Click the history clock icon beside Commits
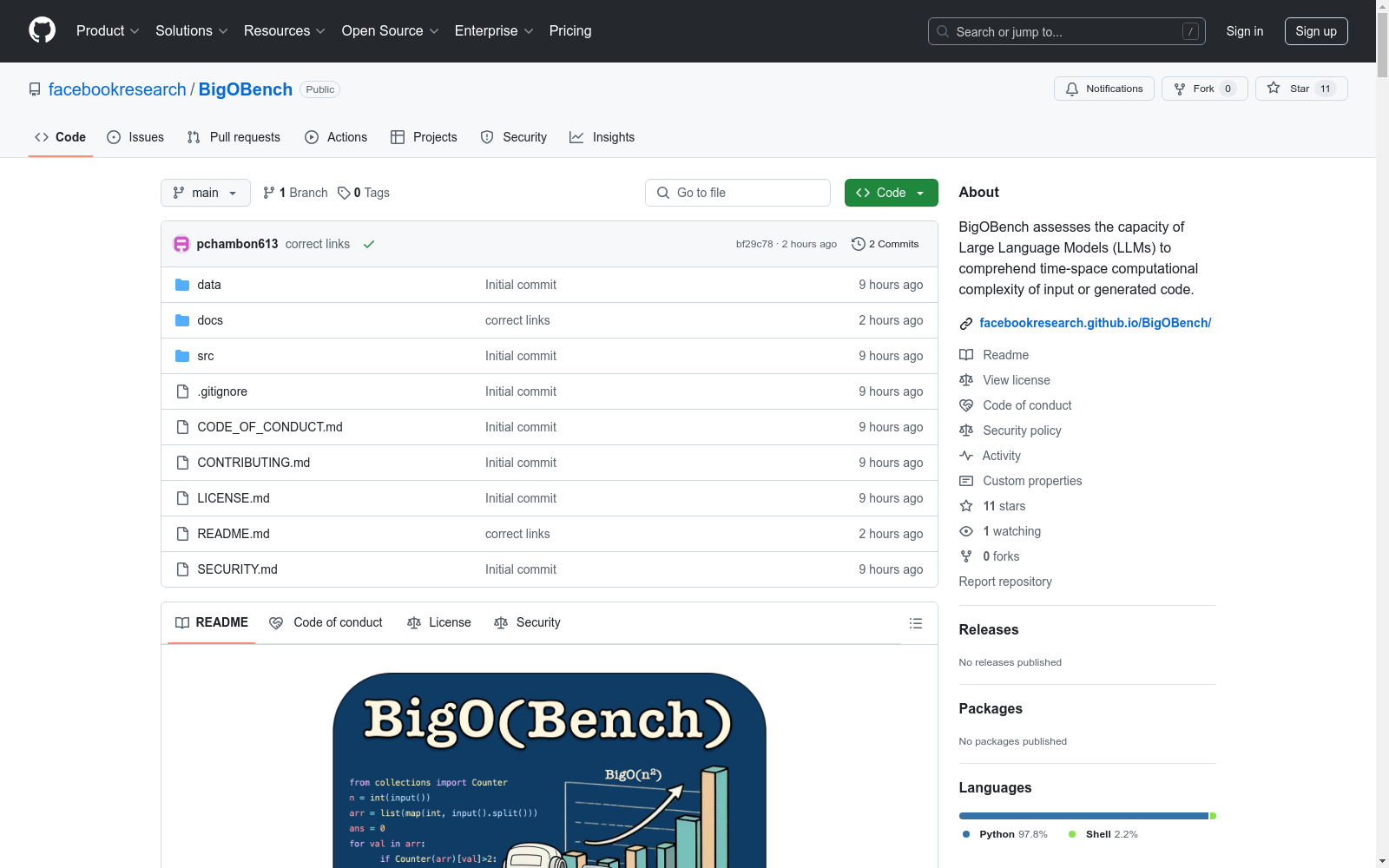This screenshot has height=868, width=1389. (x=859, y=244)
